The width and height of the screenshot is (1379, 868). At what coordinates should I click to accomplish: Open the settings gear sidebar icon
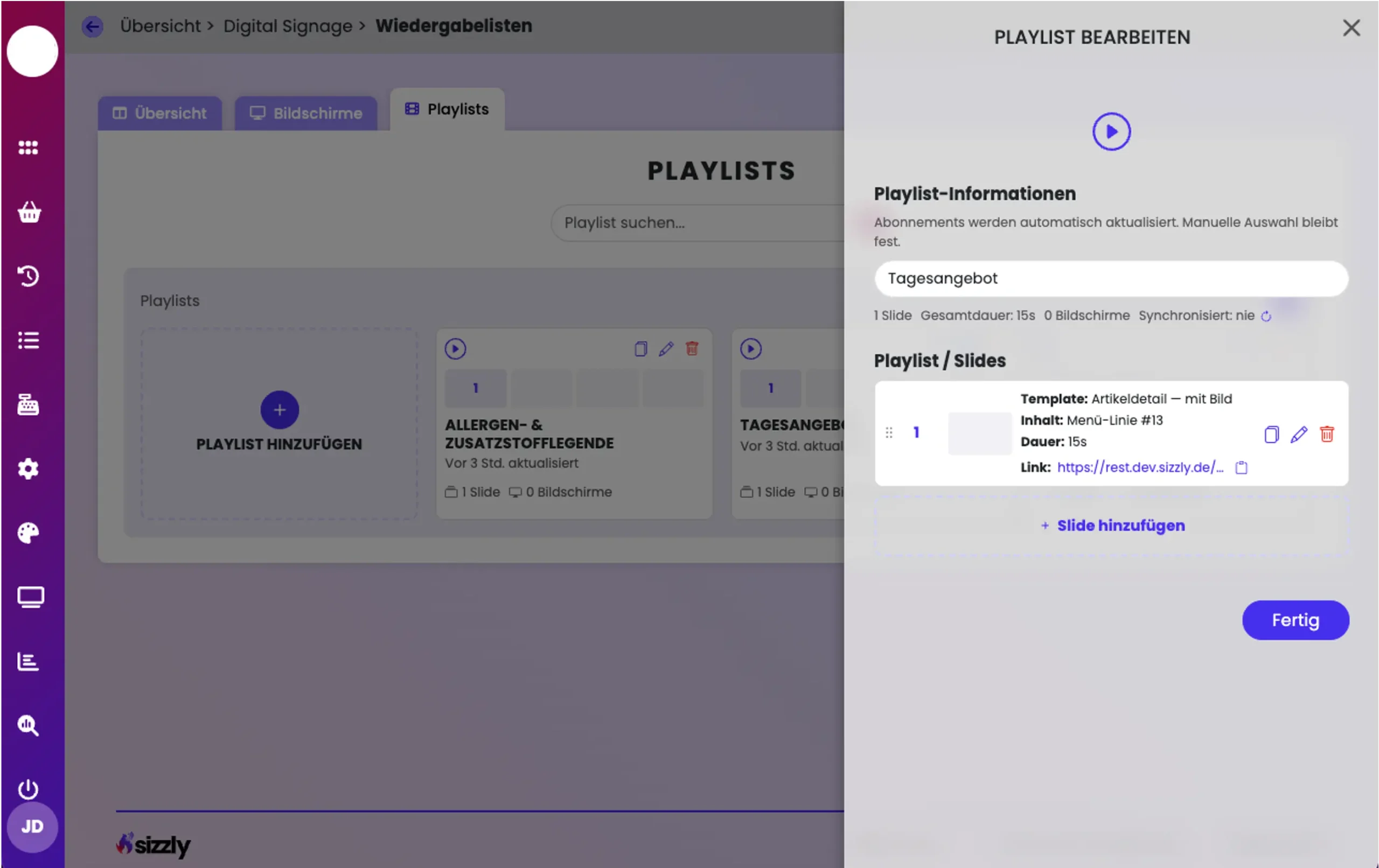point(28,468)
